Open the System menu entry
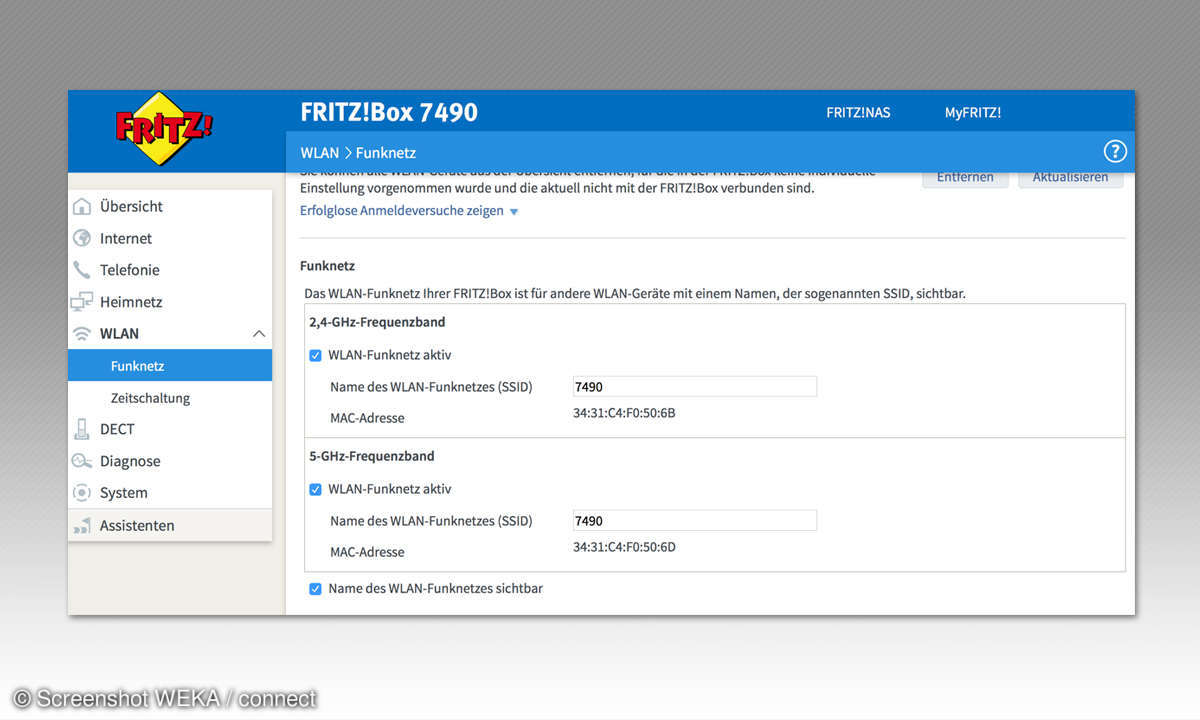Screen dimensions: 1200x720 pyautogui.click(x=170, y=493)
